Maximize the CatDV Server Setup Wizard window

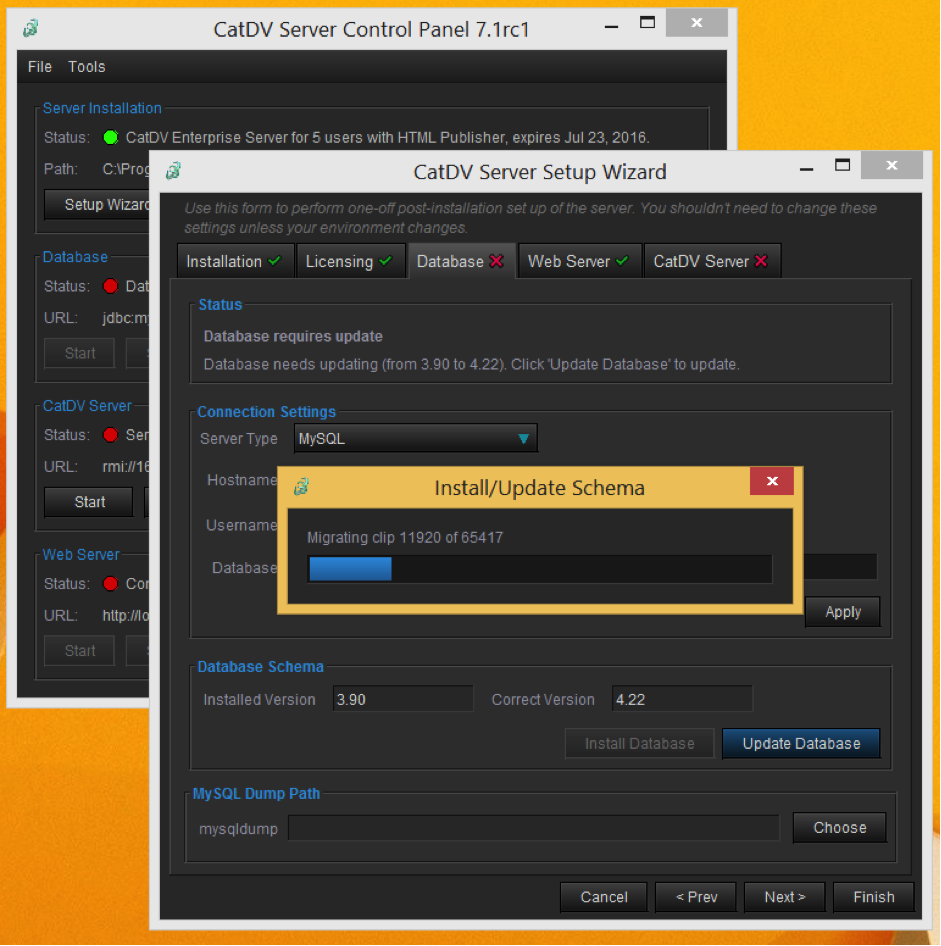point(842,166)
